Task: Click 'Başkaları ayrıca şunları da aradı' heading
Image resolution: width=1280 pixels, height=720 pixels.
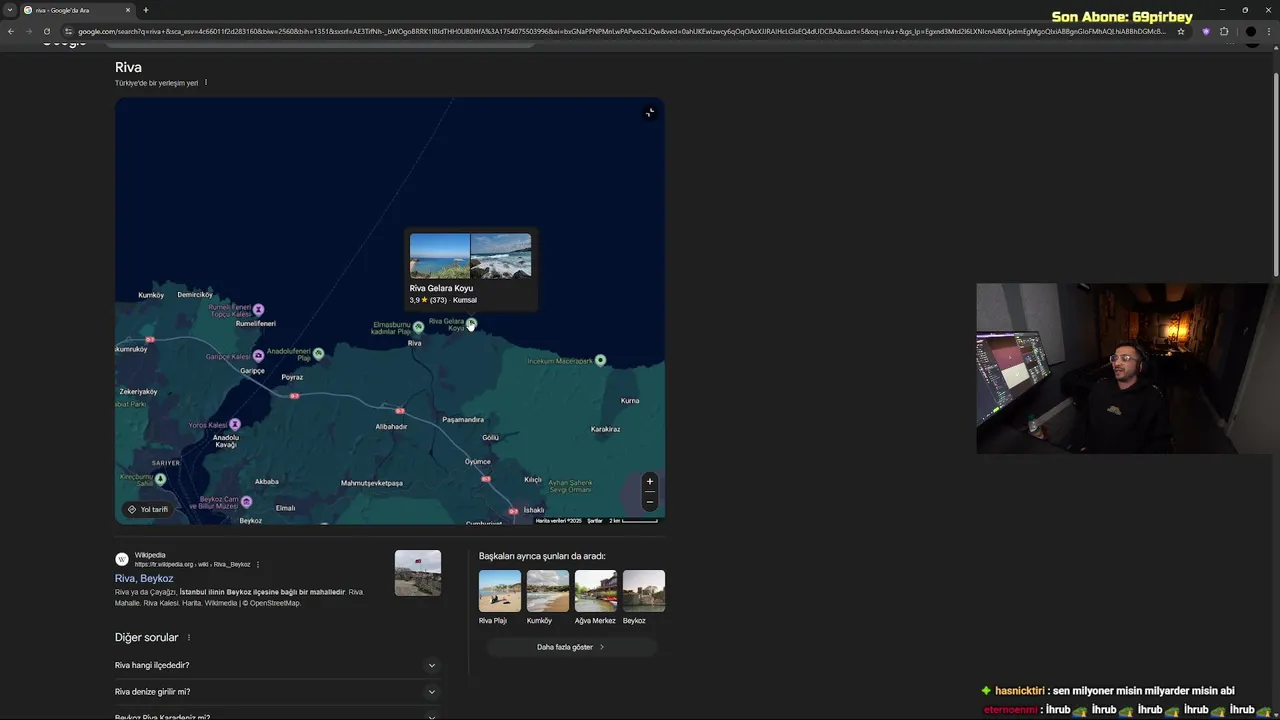Action: [542, 556]
